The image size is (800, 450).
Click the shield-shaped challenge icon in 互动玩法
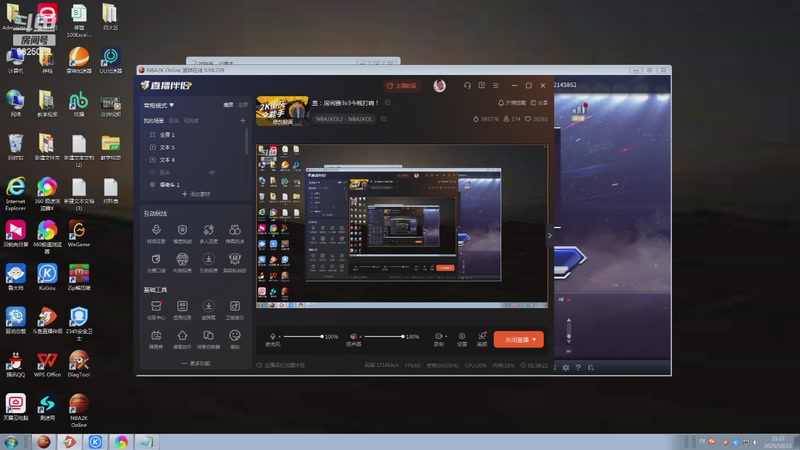(x=182, y=230)
